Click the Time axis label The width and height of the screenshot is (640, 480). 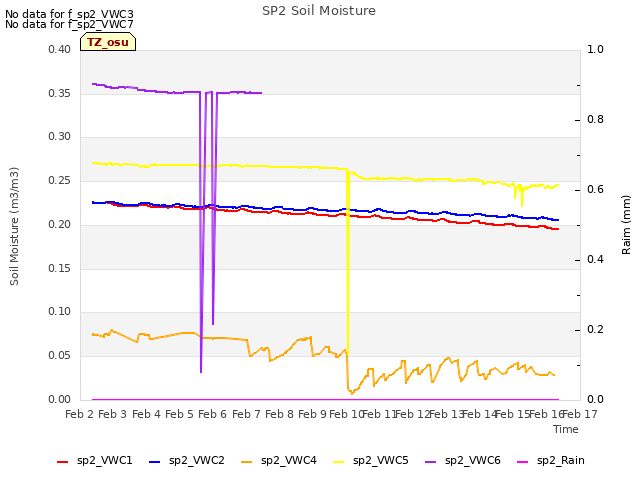coord(566,429)
